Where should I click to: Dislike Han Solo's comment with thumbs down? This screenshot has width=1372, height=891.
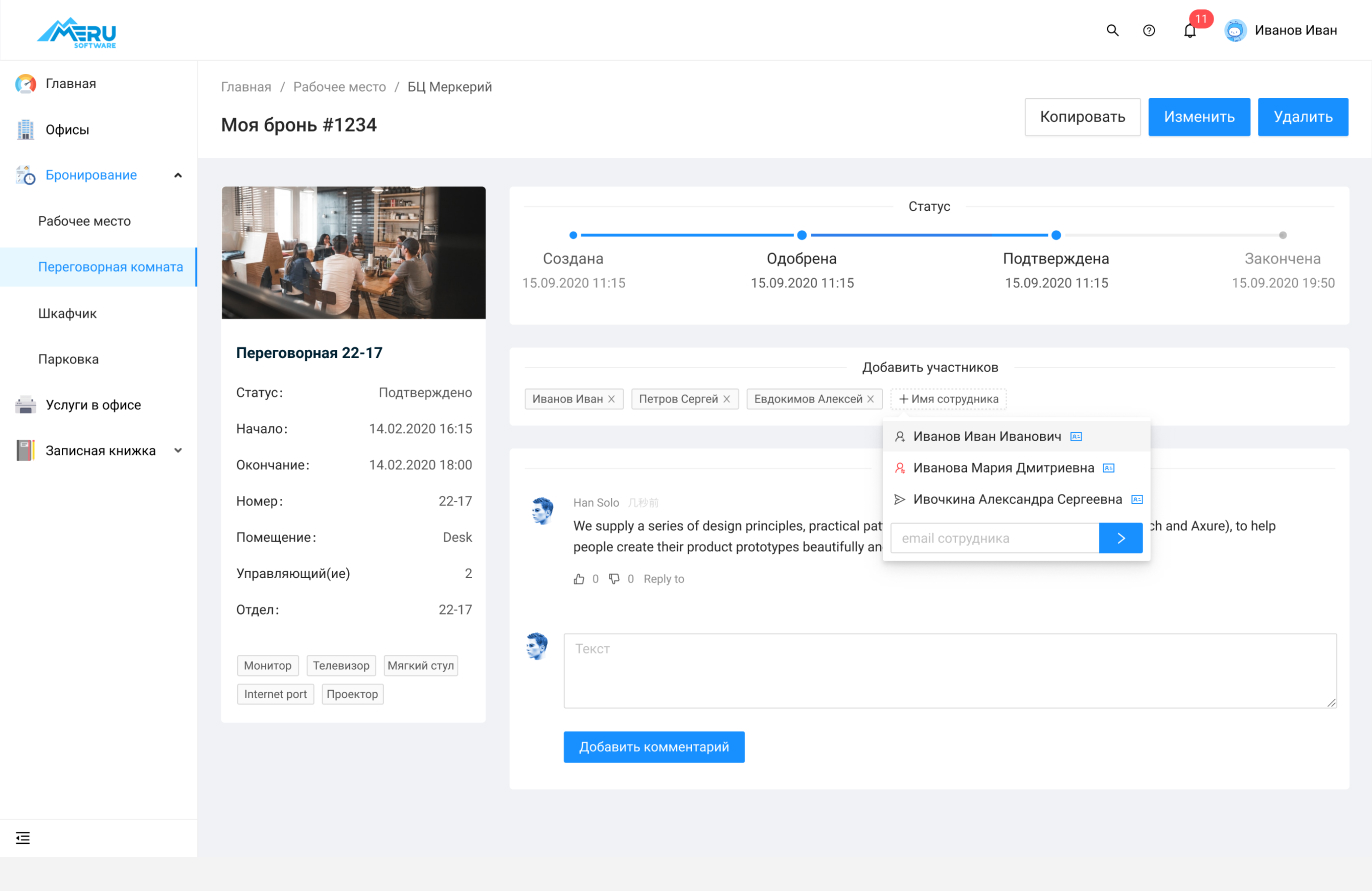[x=614, y=579]
